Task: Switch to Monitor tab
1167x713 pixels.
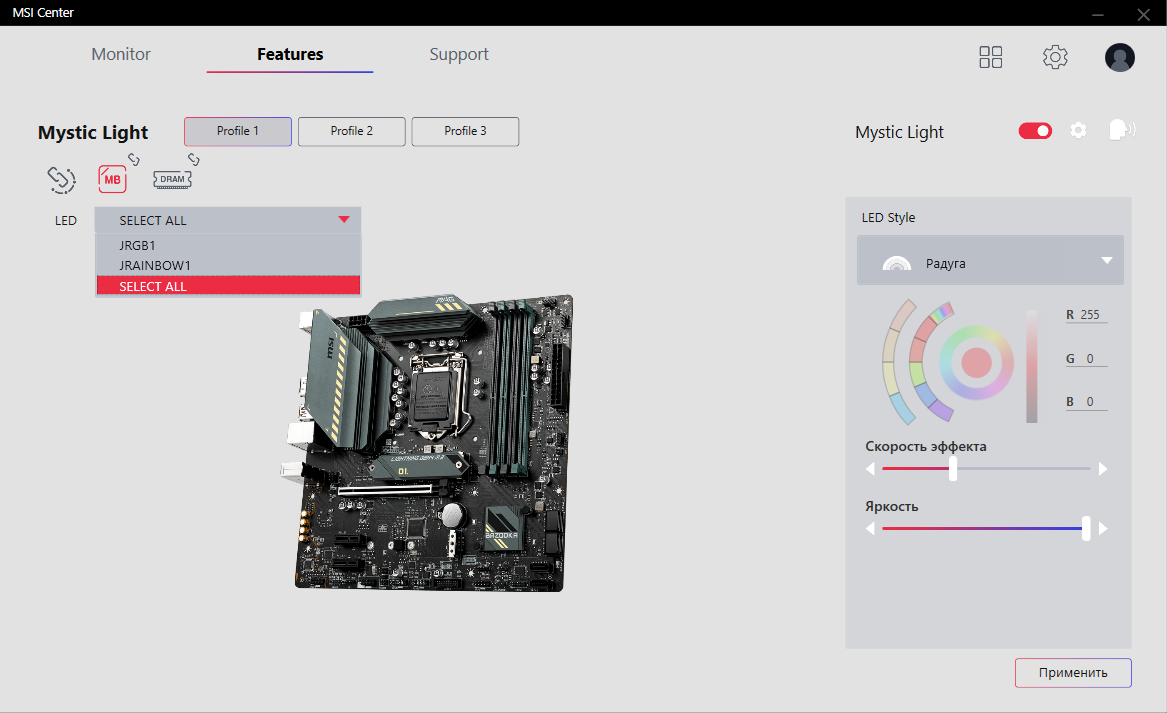Action: (121, 54)
